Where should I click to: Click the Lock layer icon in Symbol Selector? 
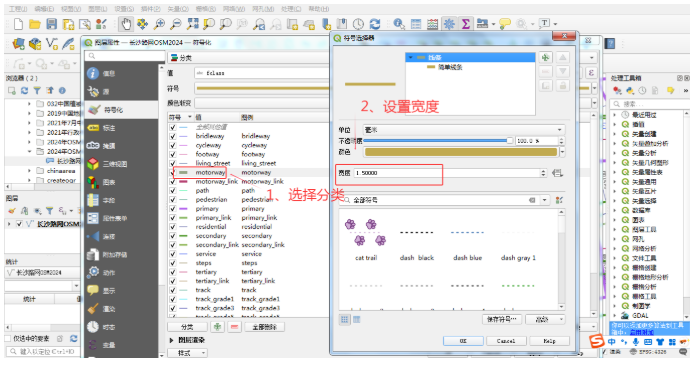(x=562, y=86)
